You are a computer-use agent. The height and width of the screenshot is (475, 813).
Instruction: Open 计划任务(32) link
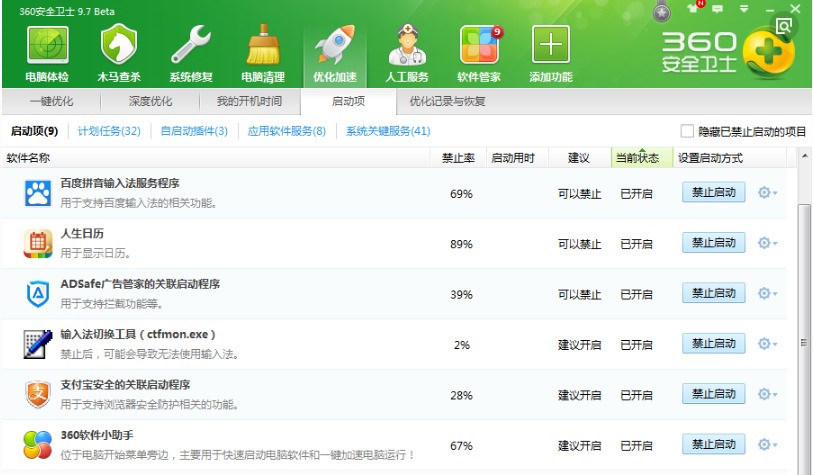tap(109, 131)
